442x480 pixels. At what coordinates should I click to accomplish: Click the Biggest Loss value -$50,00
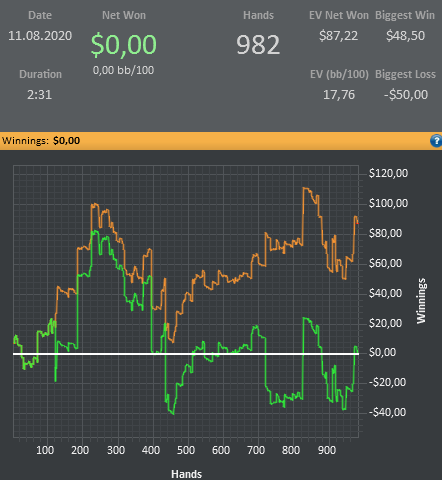coord(406,95)
